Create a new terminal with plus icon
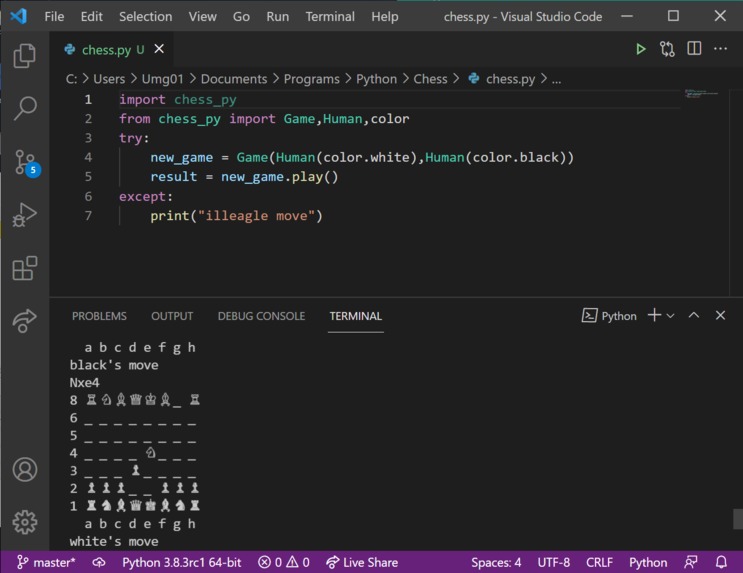The image size is (743, 573). tap(654, 315)
